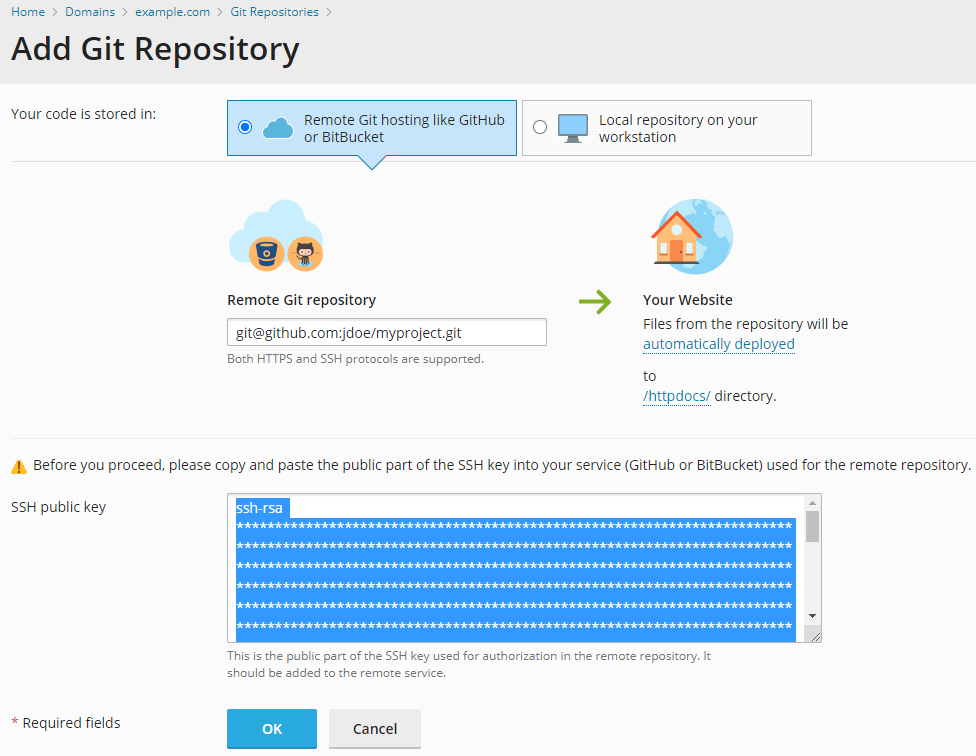This screenshot has height=756, width=976.
Task: Select the Remote Git hosting radio button
Action: tap(245, 128)
